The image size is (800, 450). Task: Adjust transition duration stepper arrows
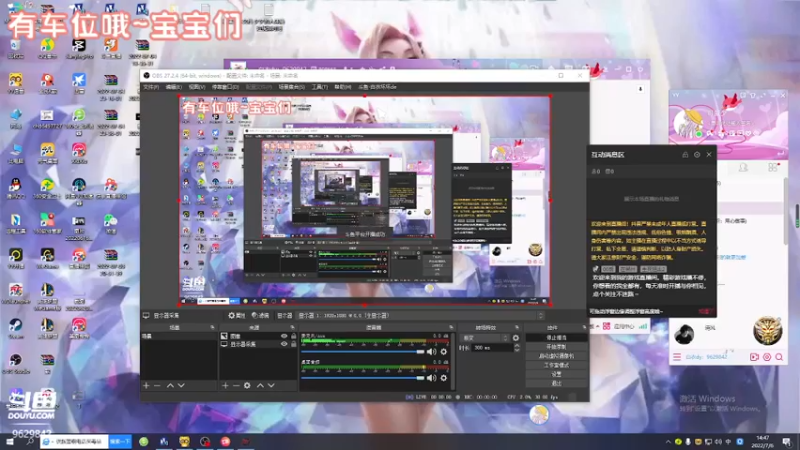coord(517,348)
